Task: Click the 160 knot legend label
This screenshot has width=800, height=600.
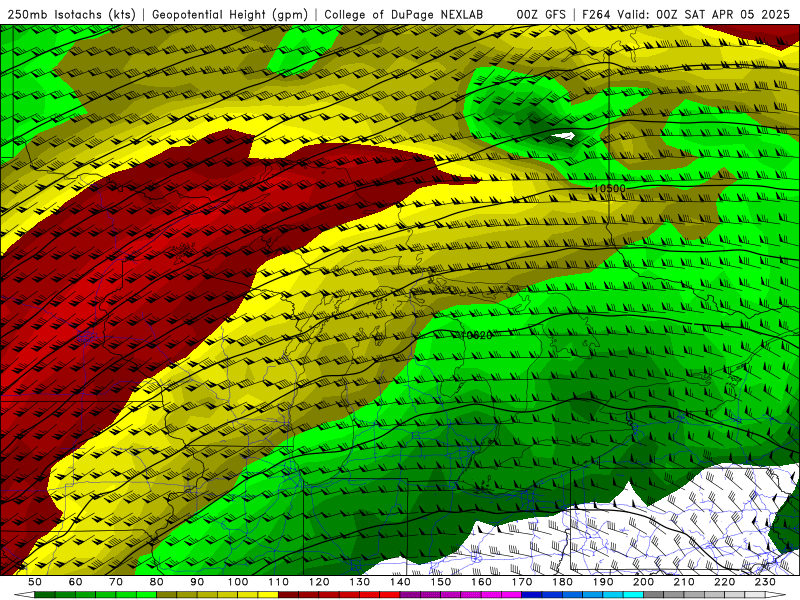Action: pyautogui.click(x=481, y=582)
